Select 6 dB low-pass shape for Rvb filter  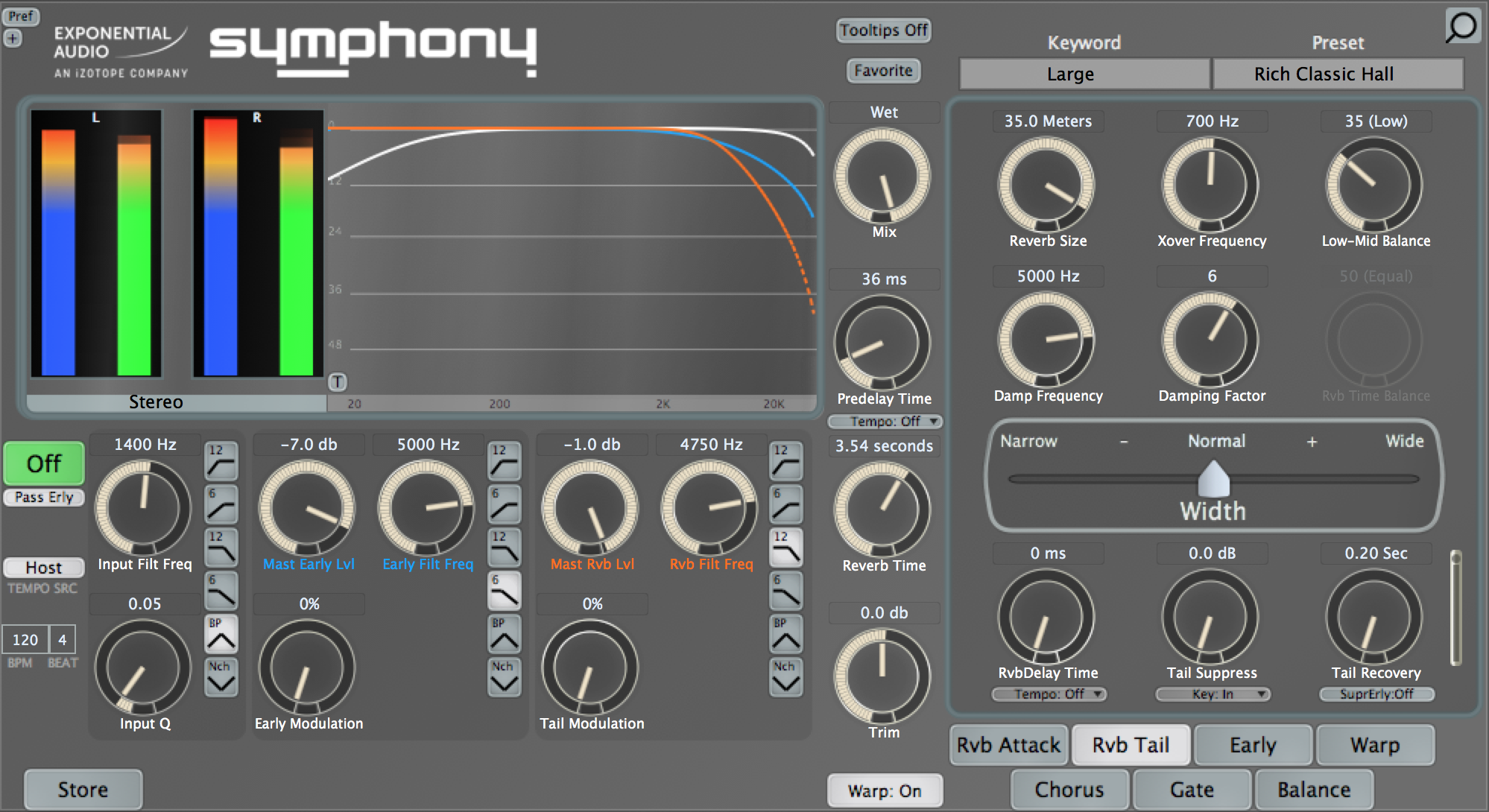click(786, 504)
